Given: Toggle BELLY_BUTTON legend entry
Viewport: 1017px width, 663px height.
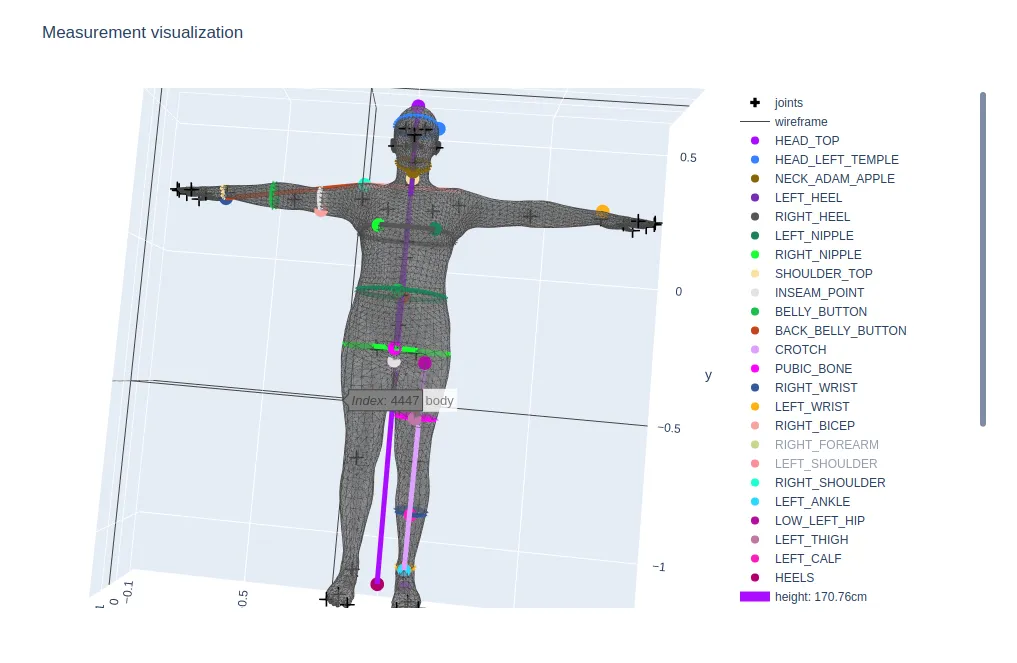Looking at the screenshot, I should (x=820, y=311).
